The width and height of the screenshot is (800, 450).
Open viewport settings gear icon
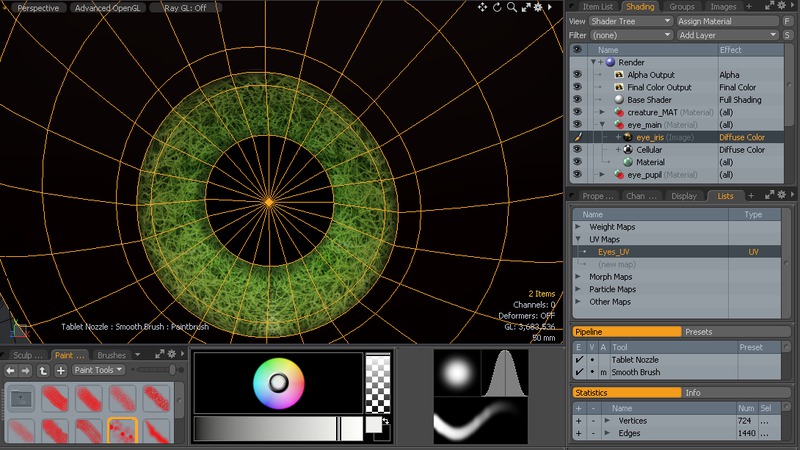539,7
